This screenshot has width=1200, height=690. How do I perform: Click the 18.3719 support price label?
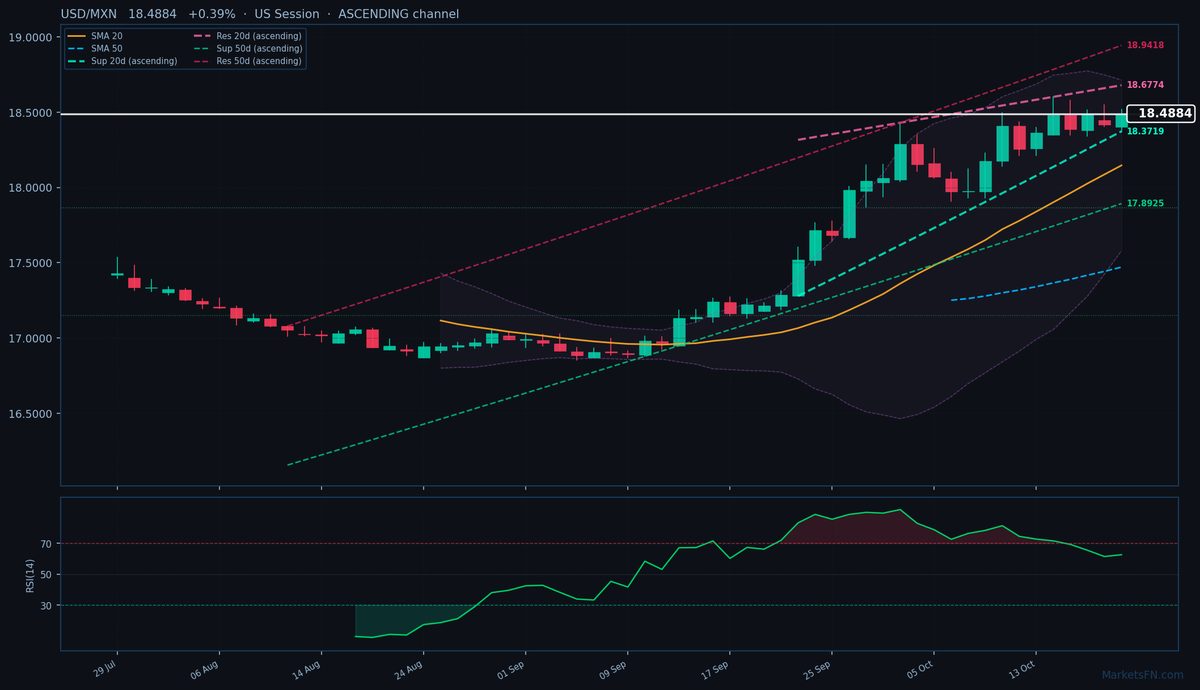[x=1145, y=131]
